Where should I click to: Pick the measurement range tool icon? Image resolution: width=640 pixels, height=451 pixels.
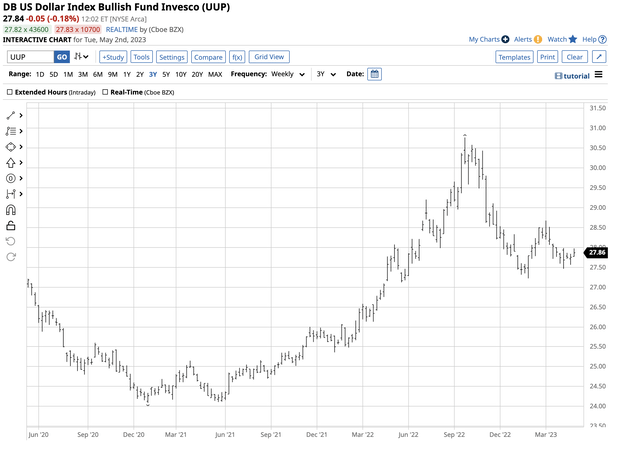tap(11, 194)
